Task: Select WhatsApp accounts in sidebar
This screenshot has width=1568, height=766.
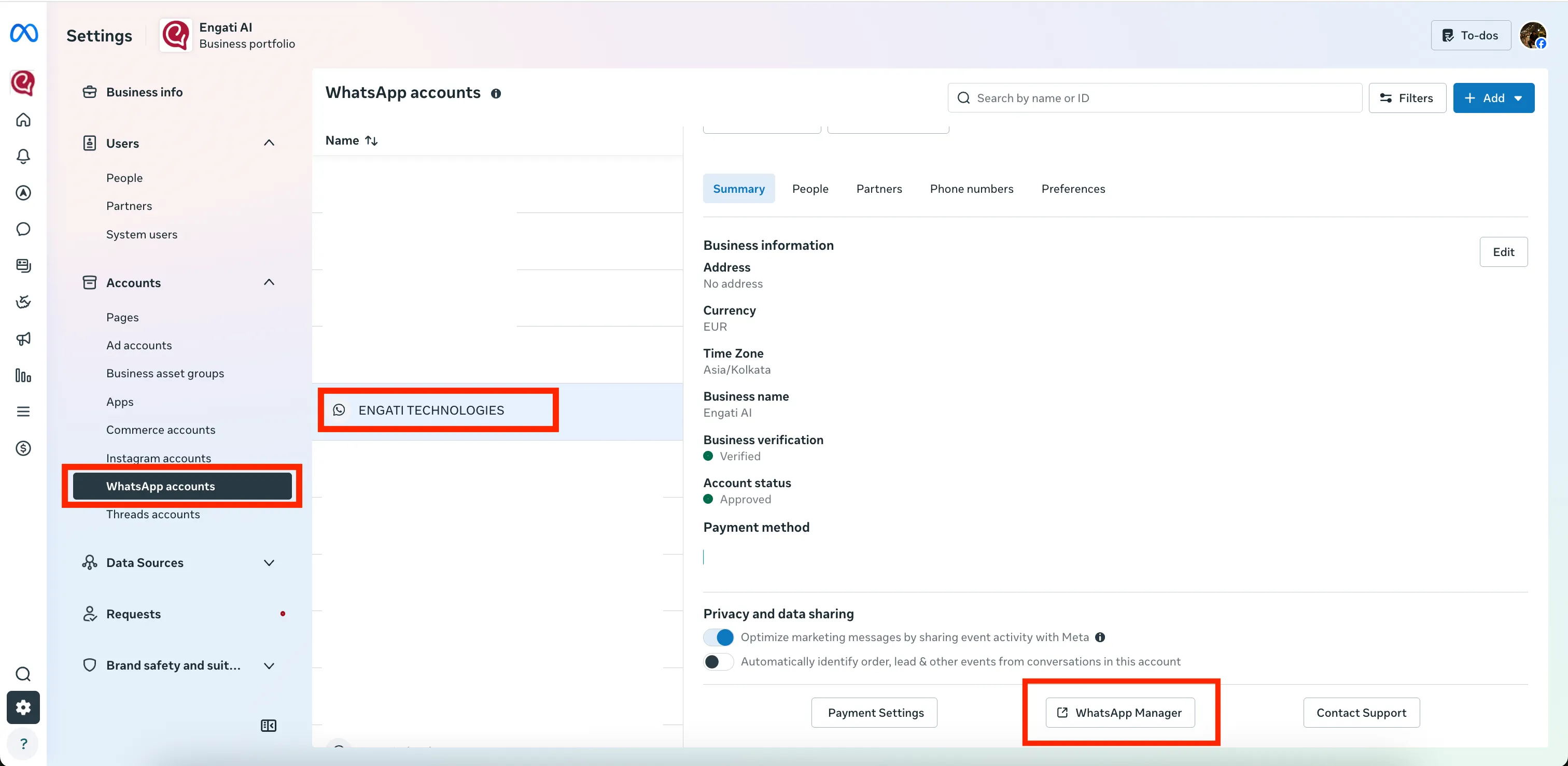Action: [182, 486]
